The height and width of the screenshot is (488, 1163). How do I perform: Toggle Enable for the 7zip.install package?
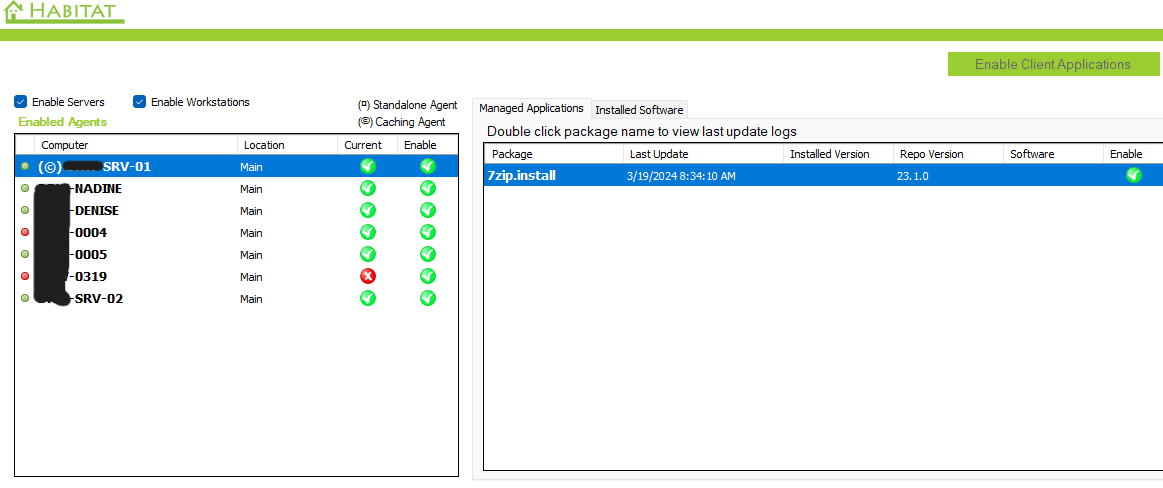(1133, 175)
